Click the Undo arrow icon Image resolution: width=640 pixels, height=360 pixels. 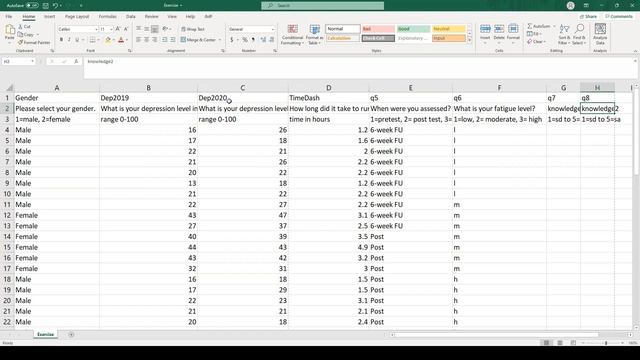pos(55,6)
